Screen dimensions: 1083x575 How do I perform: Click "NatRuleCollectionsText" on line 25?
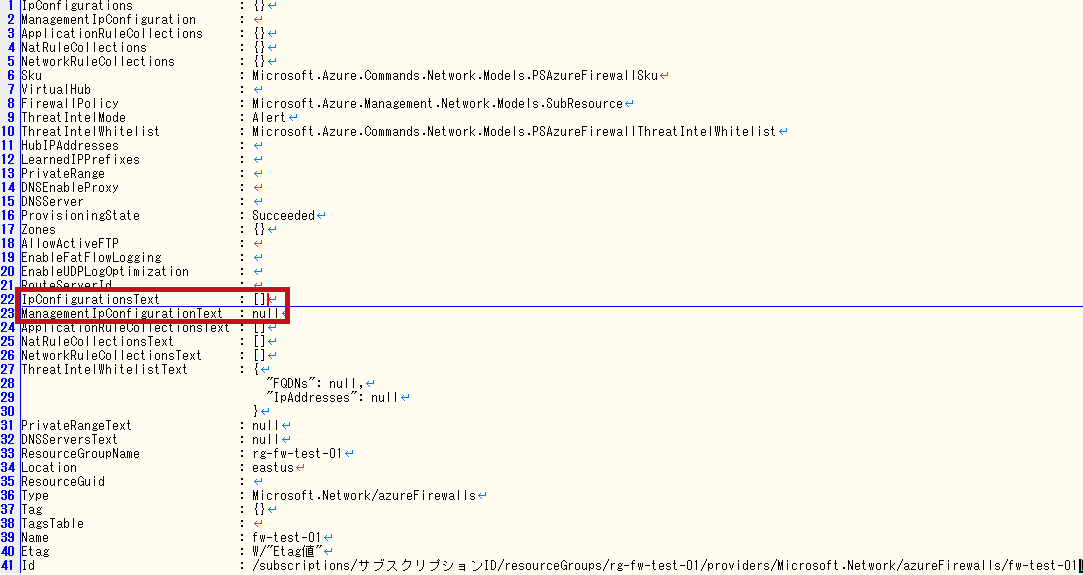[x=97, y=342]
